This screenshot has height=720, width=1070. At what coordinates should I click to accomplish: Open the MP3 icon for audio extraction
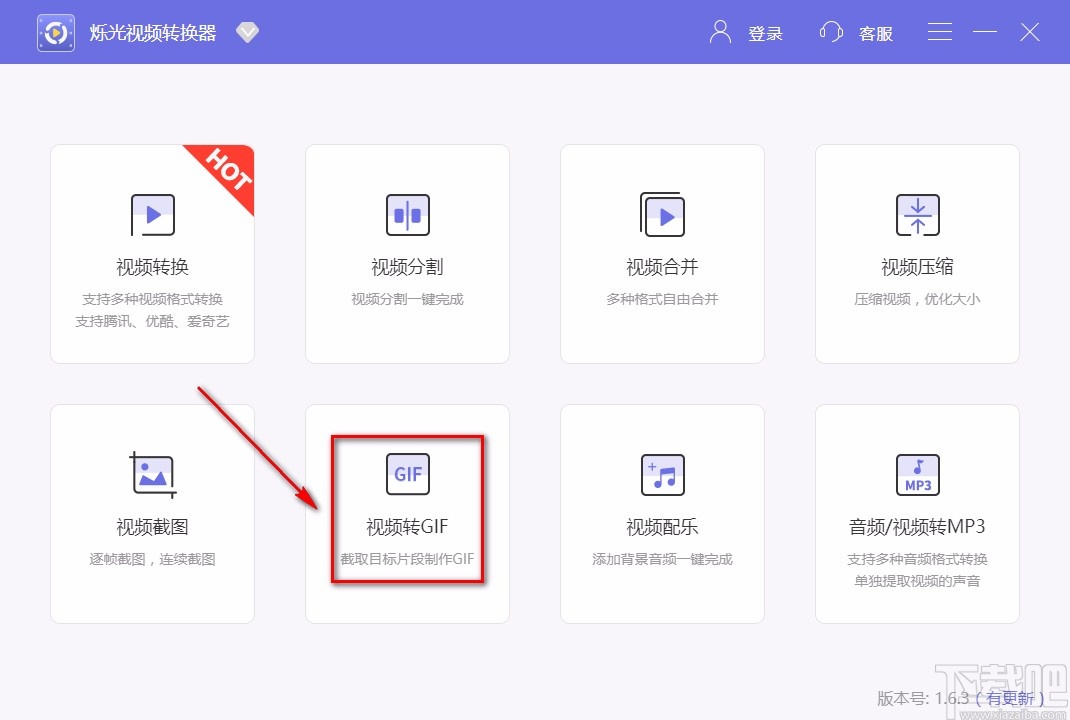(x=917, y=475)
